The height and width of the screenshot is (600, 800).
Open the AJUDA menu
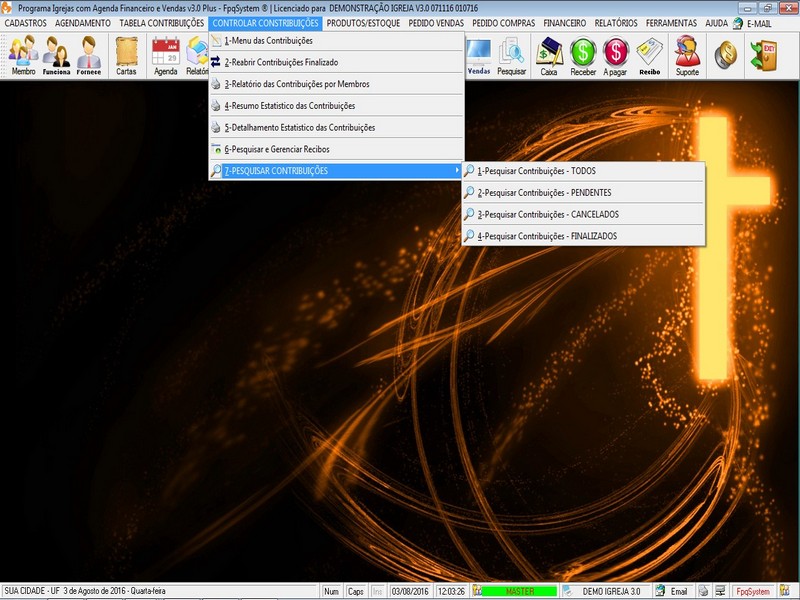[x=716, y=23]
